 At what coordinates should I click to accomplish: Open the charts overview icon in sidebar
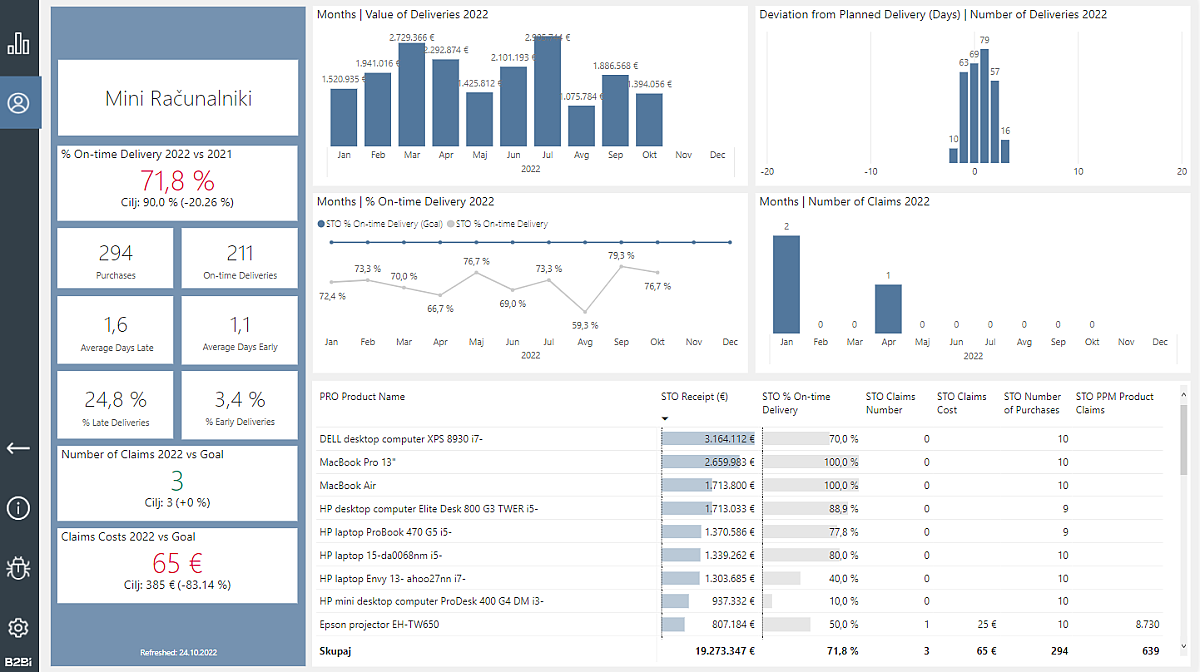pos(20,44)
